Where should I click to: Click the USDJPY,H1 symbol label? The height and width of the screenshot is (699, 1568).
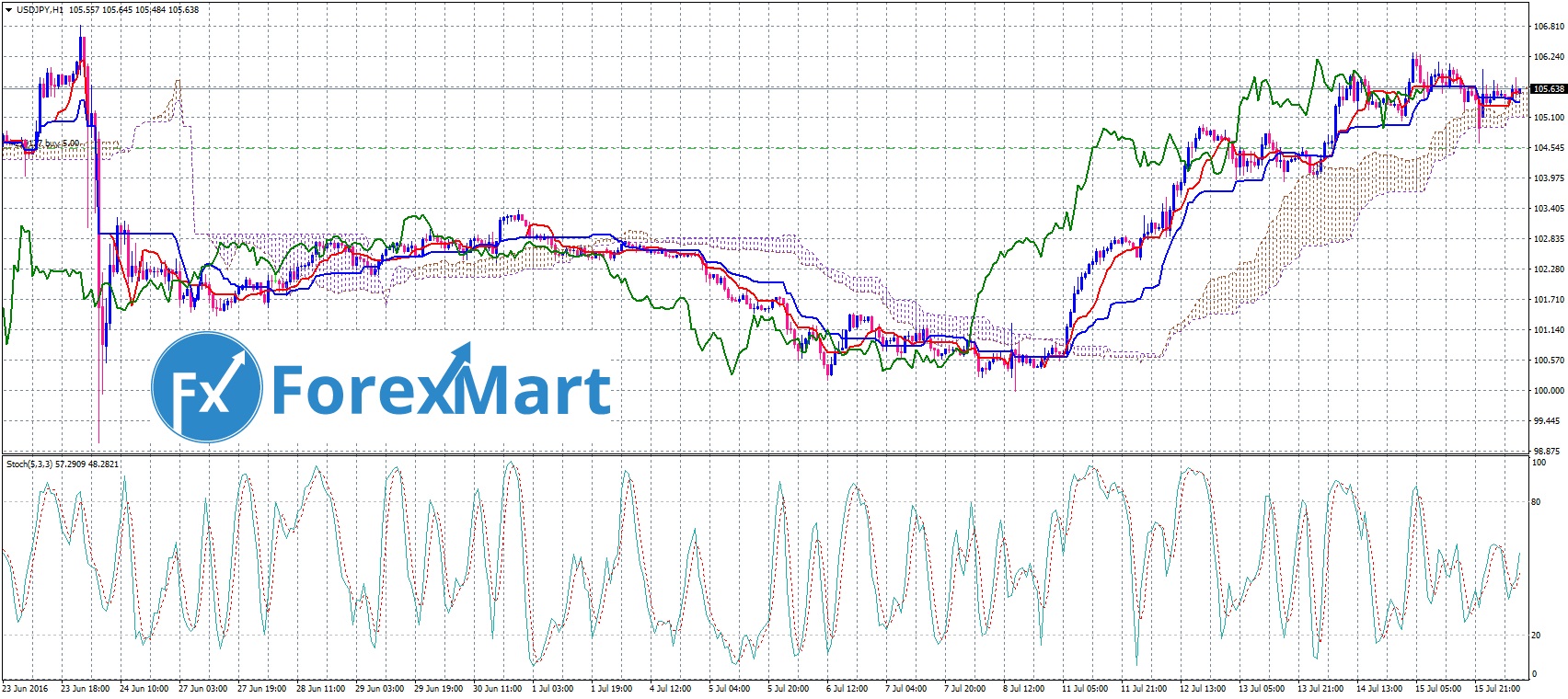tap(40, 10)
